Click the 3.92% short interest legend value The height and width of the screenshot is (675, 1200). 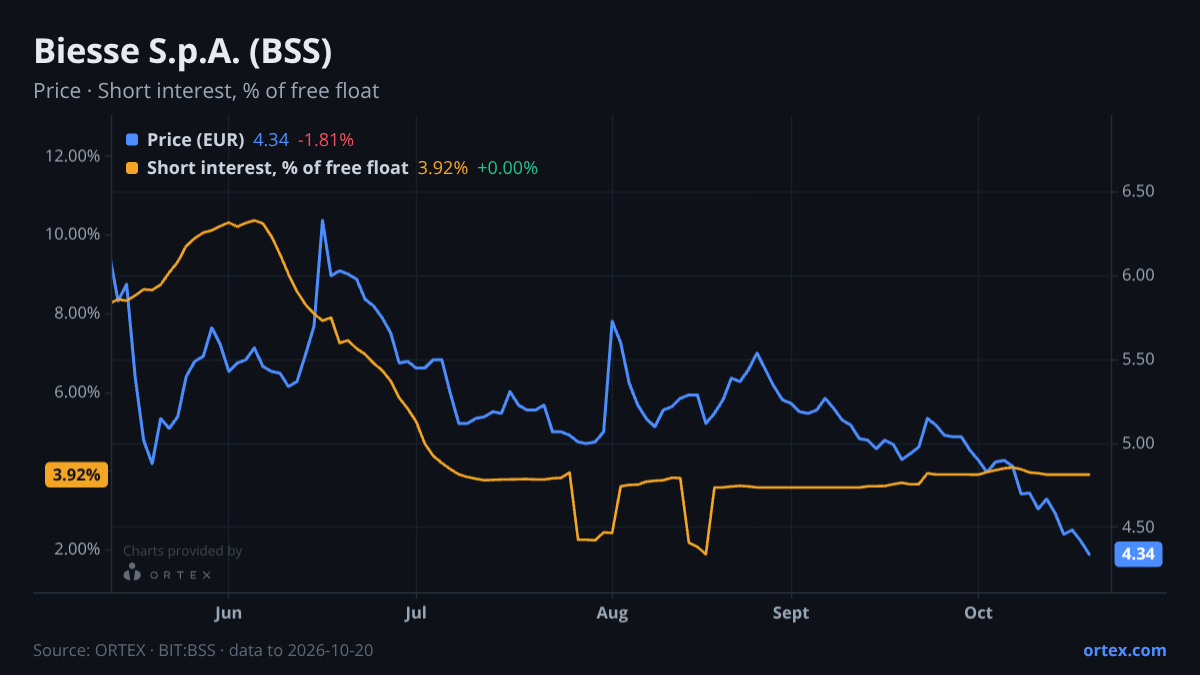click(x=442, y=168)
